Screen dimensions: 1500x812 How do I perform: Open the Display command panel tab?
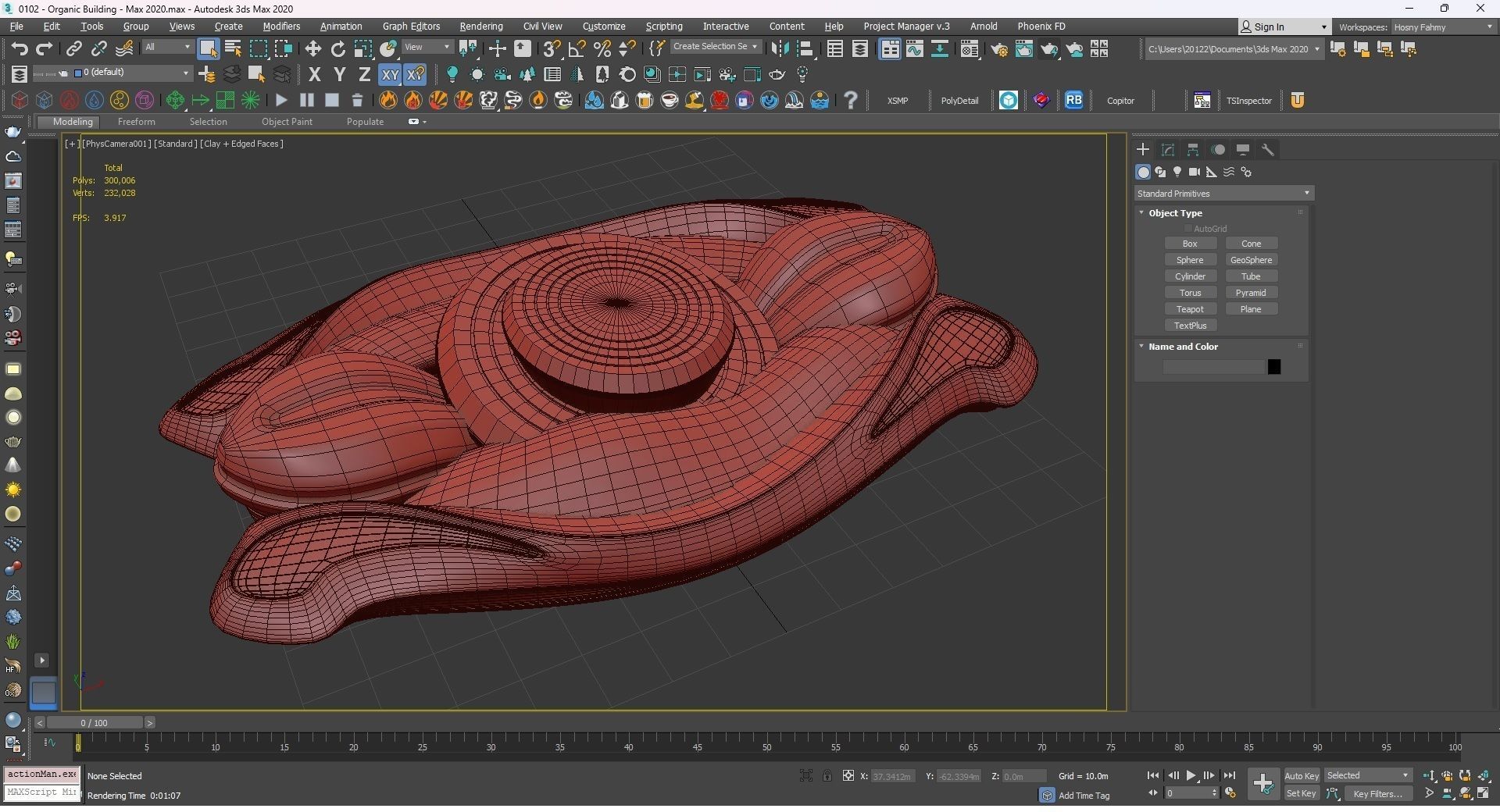click(1243, 149)
